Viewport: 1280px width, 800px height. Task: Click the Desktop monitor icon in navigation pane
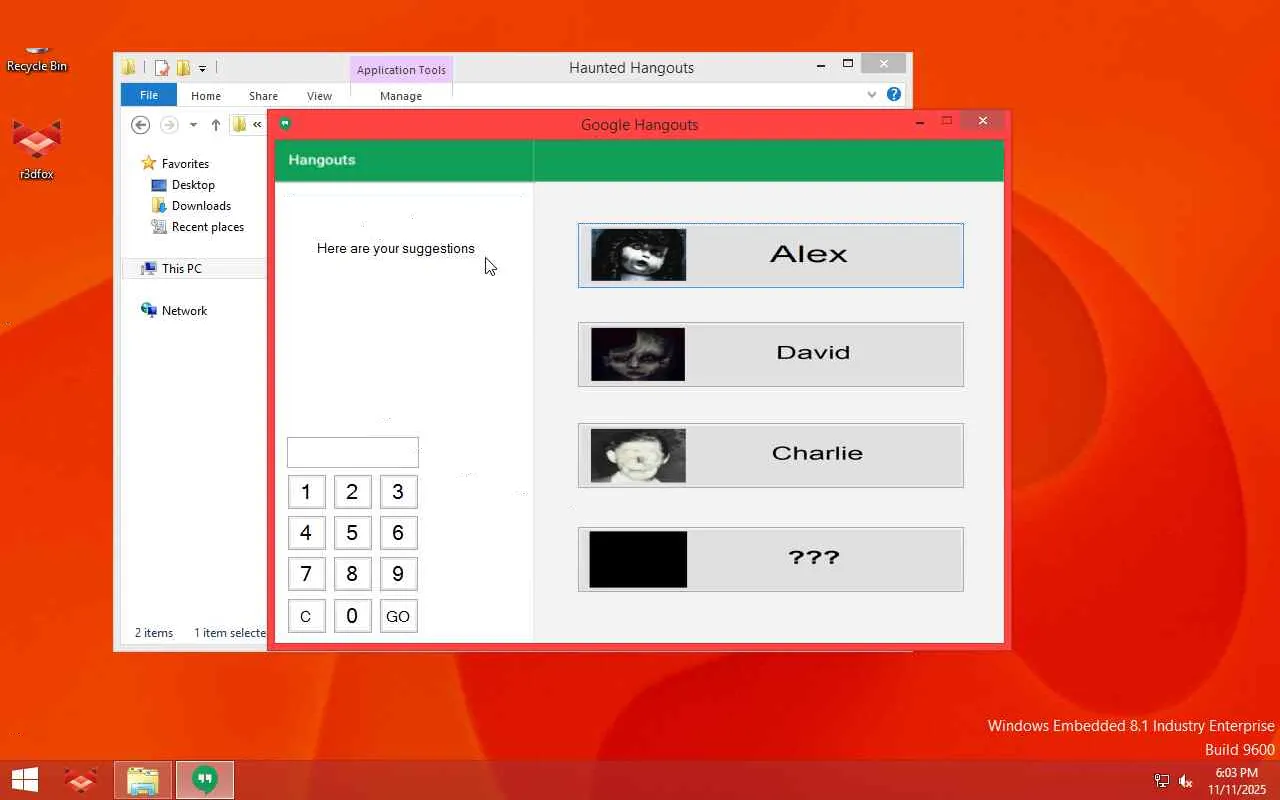click(x=158, y=185)
